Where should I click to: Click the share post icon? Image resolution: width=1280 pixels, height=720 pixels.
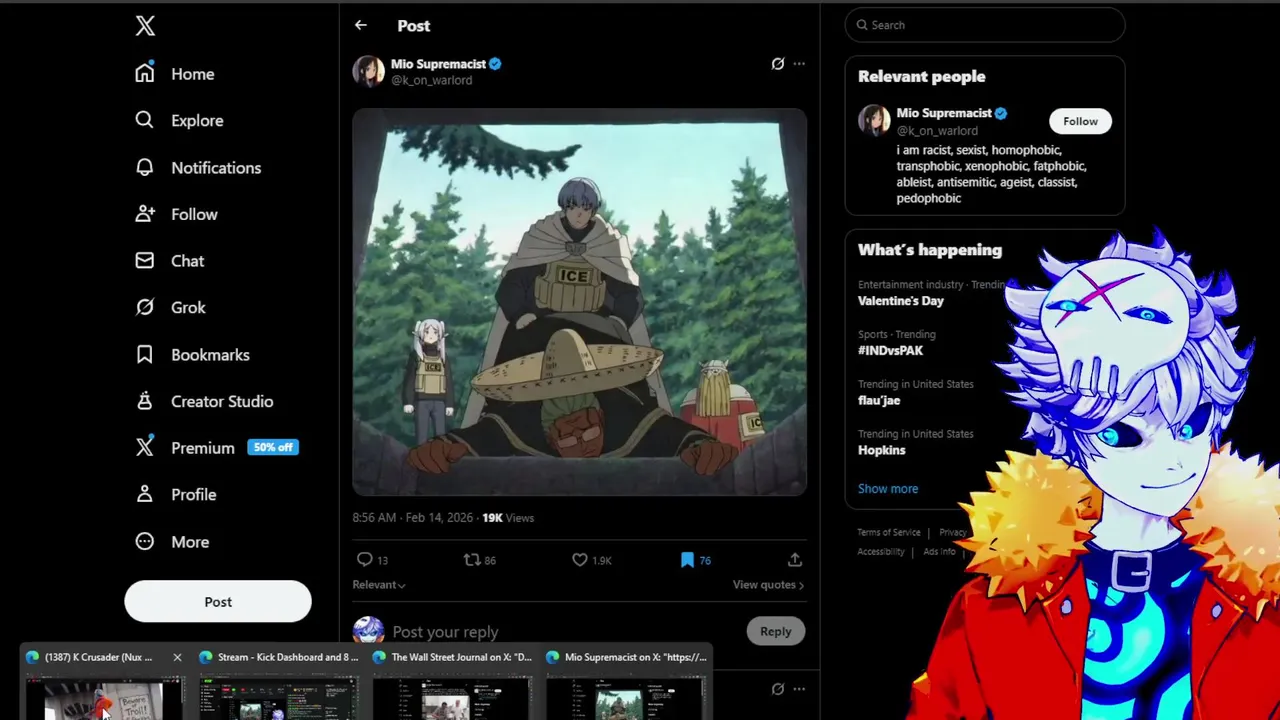[x=795, y=560]
